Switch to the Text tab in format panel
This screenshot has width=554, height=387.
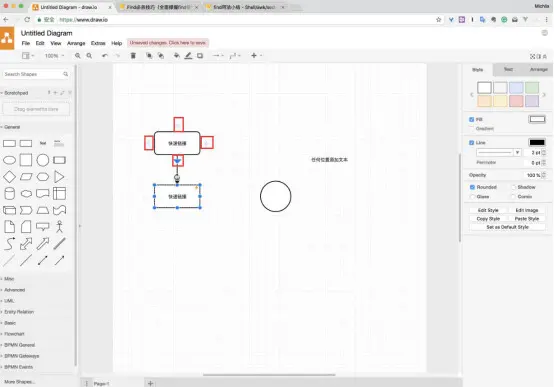pos(508,70)
